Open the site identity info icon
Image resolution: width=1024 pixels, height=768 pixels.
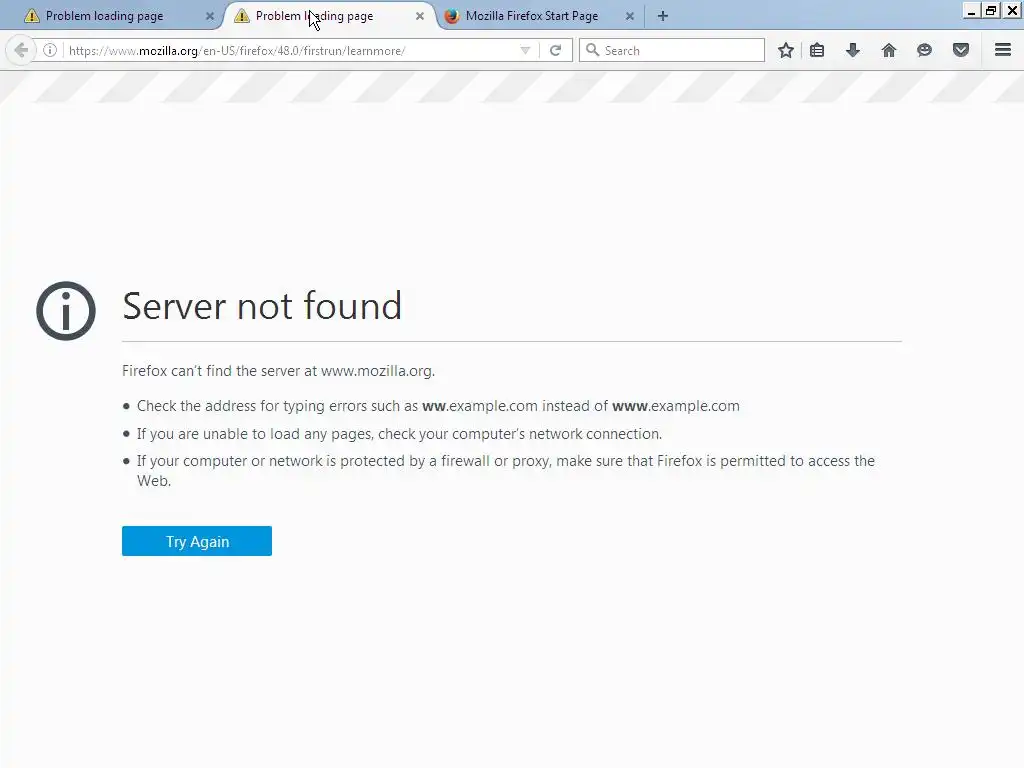pyautogui.click(x=50, y=50)
